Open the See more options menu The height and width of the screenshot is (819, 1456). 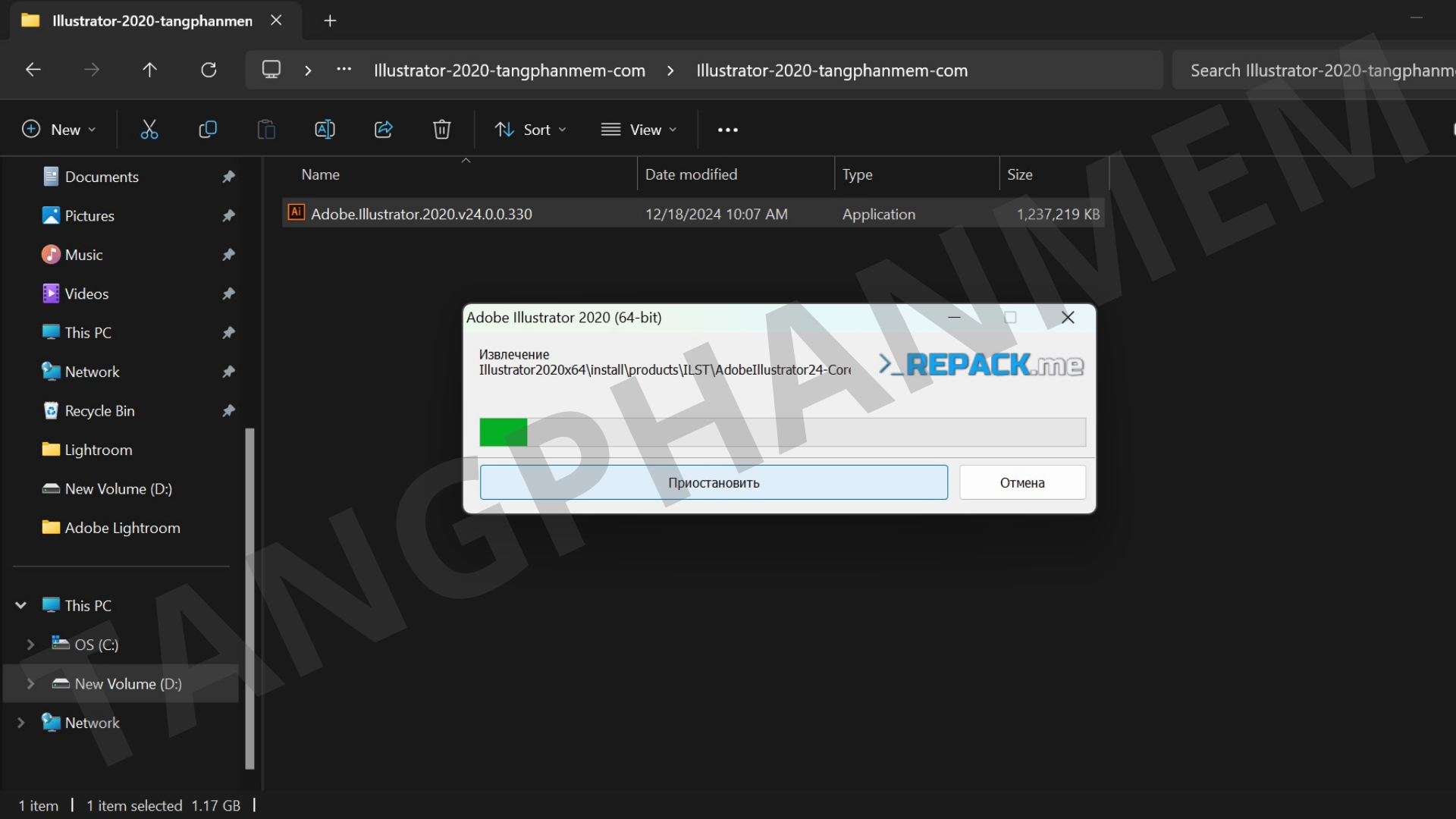click(728, 130)
